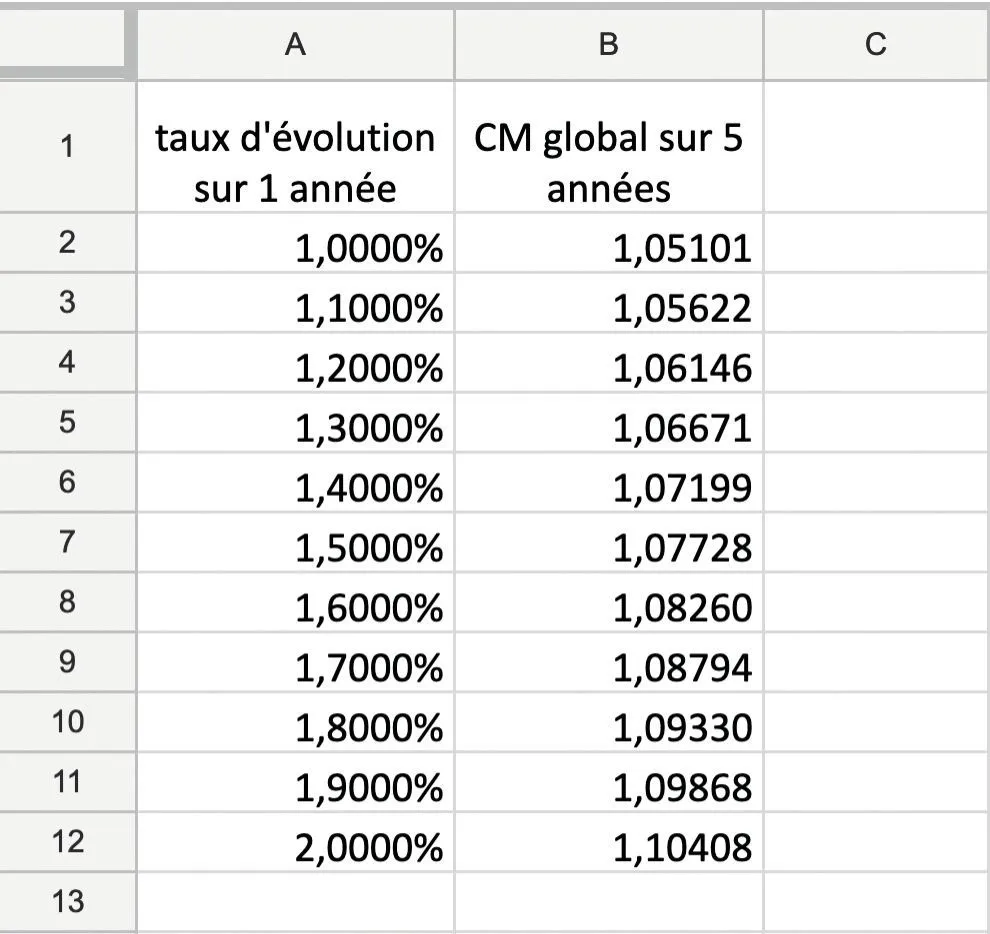Select row 10 header
Screen dimensions: 990x934
[x=67, y=722]
